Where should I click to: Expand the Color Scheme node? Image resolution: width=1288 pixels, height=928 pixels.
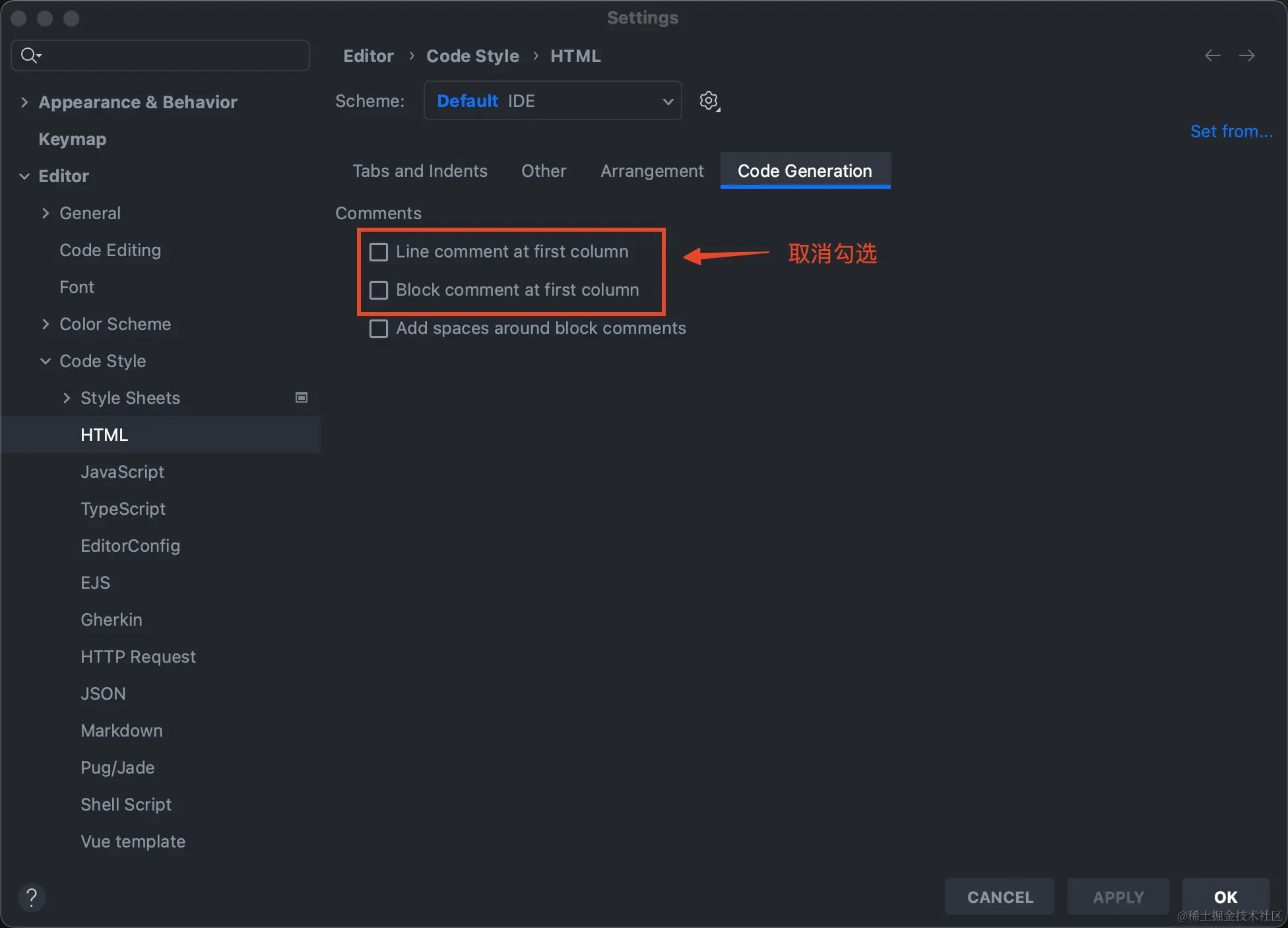46,324
